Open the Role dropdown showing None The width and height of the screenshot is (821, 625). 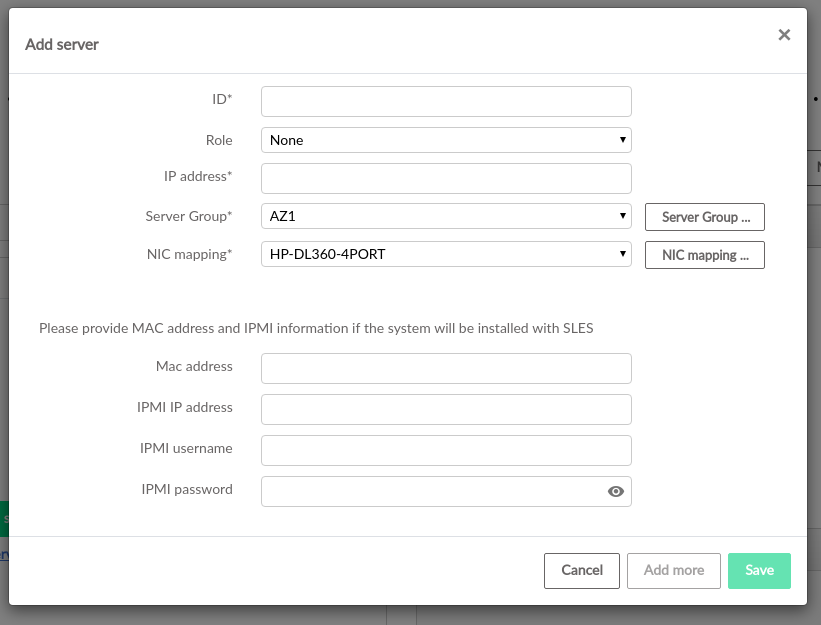tap(446, 140)
